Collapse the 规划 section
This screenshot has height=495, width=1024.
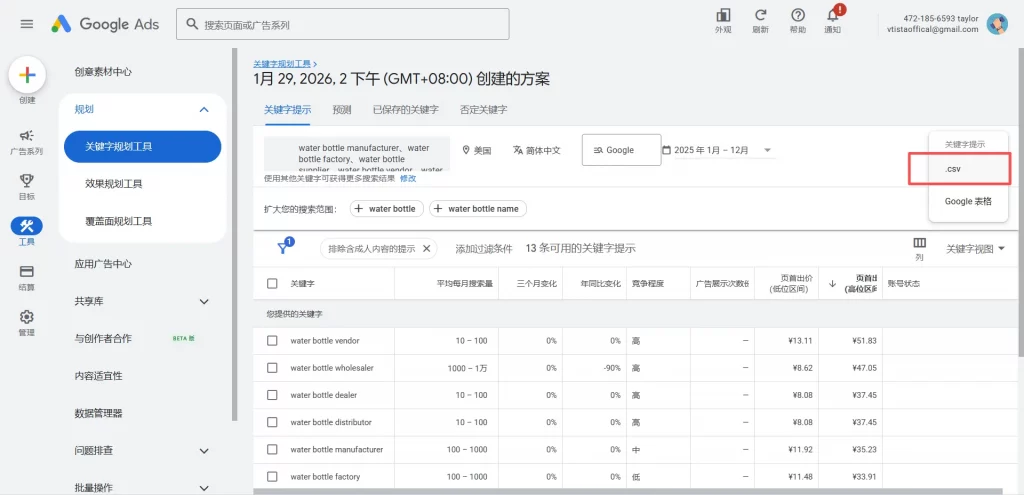pyautogui.click(x=204, y=109)
